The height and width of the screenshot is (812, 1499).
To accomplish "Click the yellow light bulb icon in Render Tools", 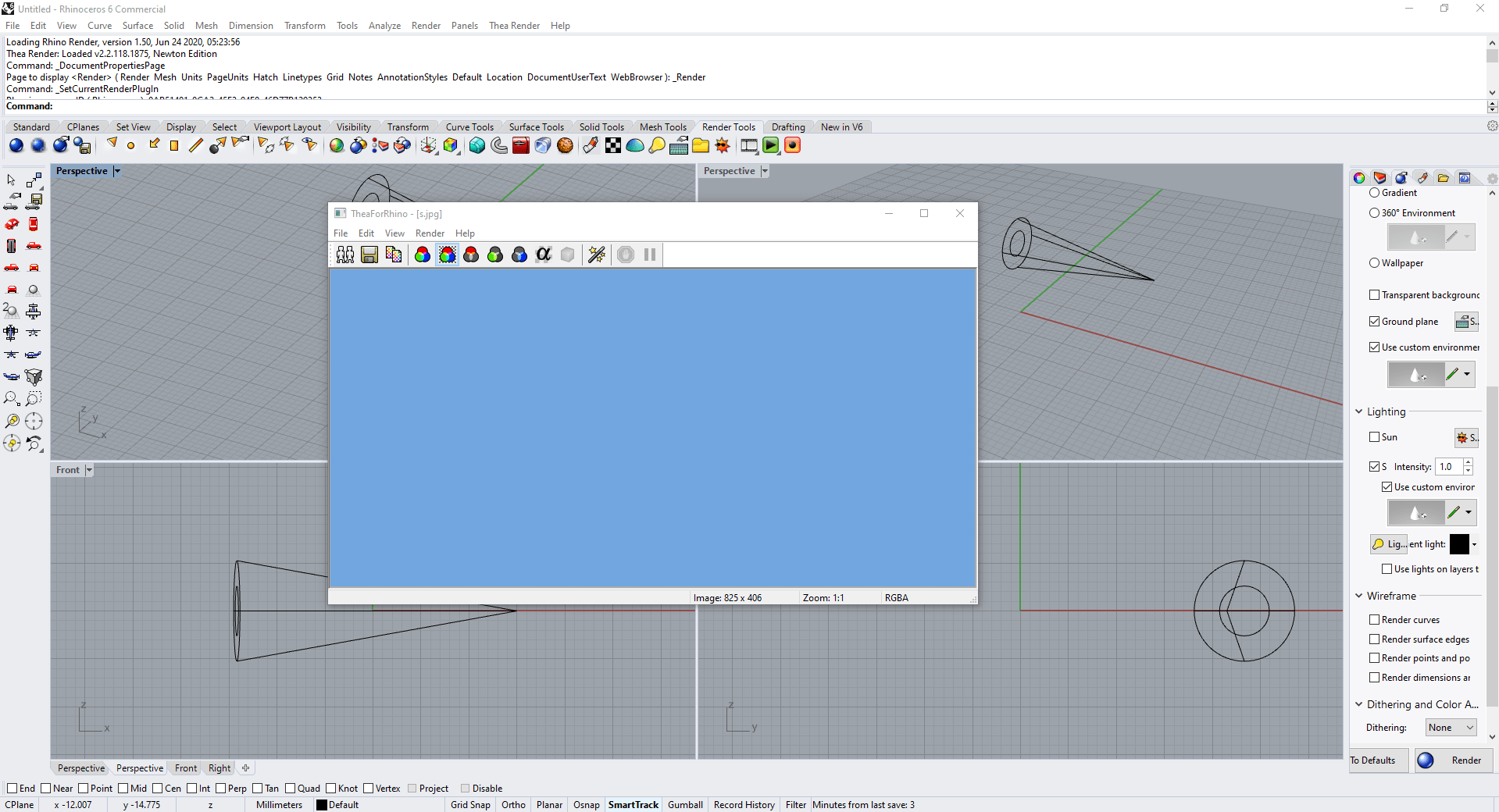I will tap(657, 145).
